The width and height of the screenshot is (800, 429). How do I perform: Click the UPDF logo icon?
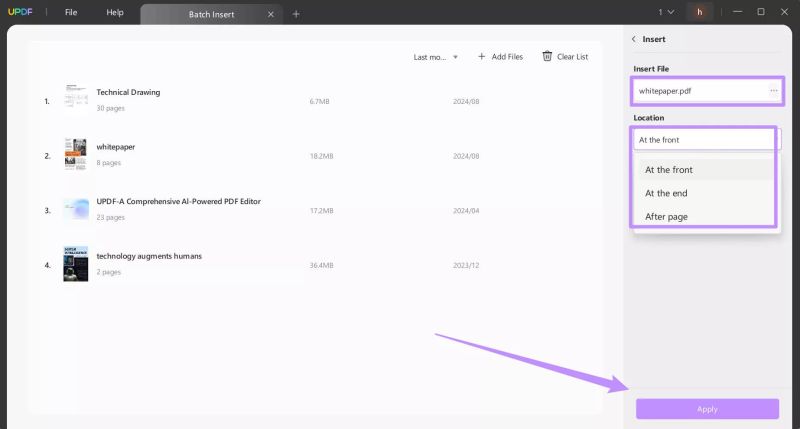point(20,12)
